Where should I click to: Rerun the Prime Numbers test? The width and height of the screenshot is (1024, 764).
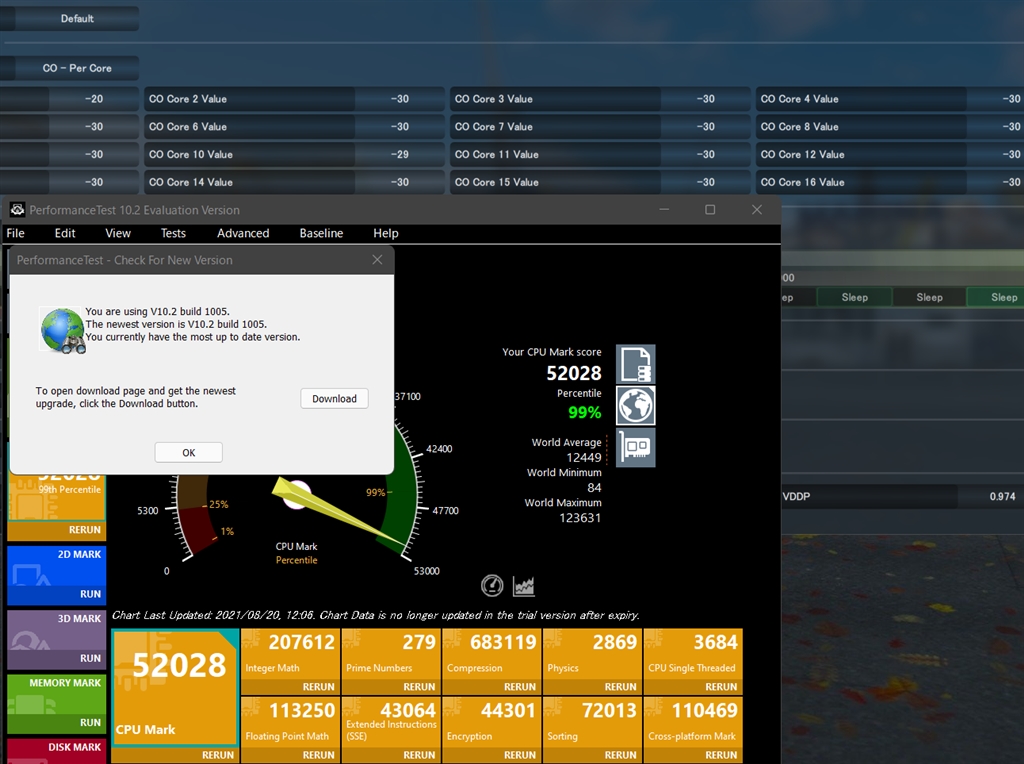419,686
